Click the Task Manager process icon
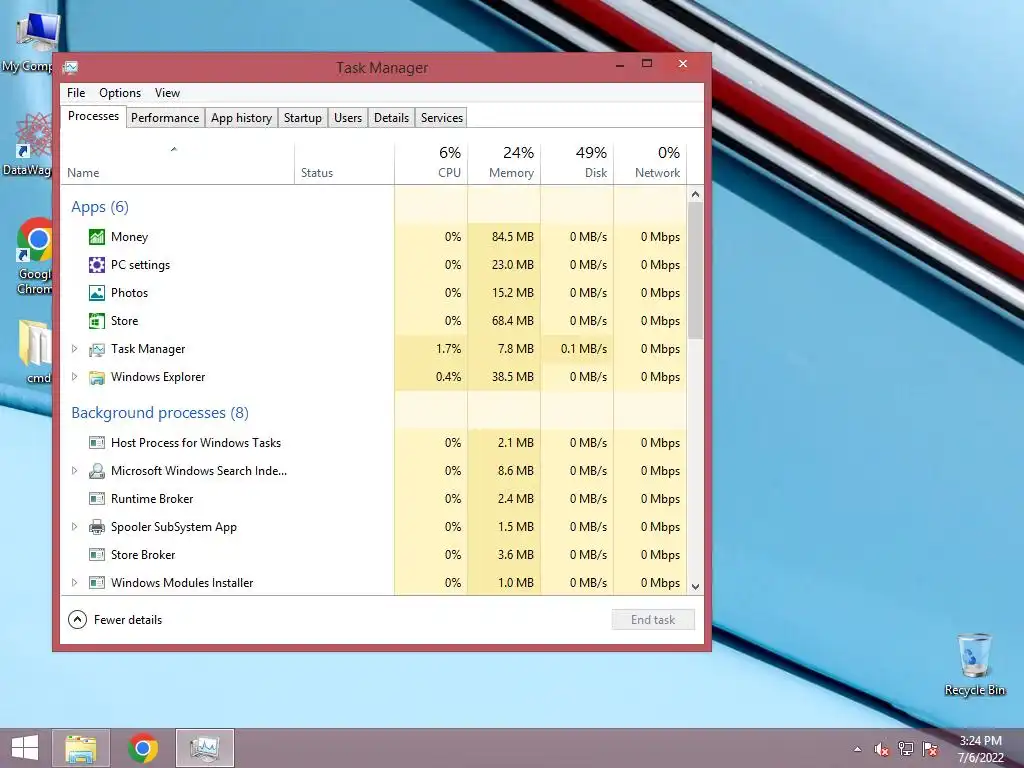Viewport: 1024px width, 768px height. [x=97, y=349]
